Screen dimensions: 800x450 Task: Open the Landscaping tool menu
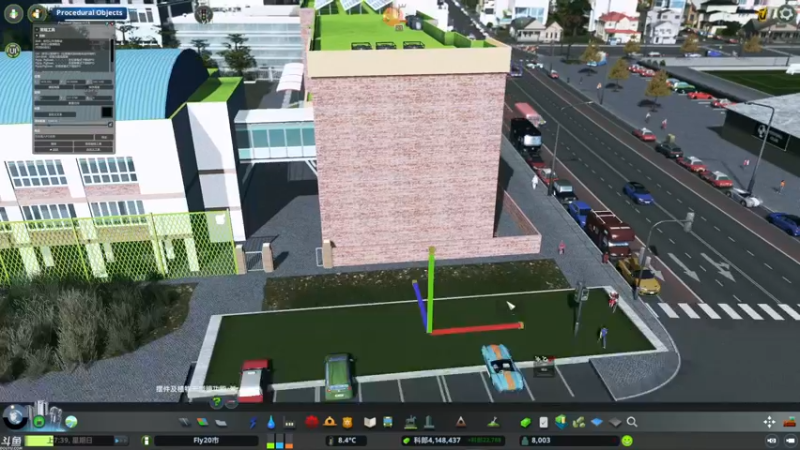(493, 421)
